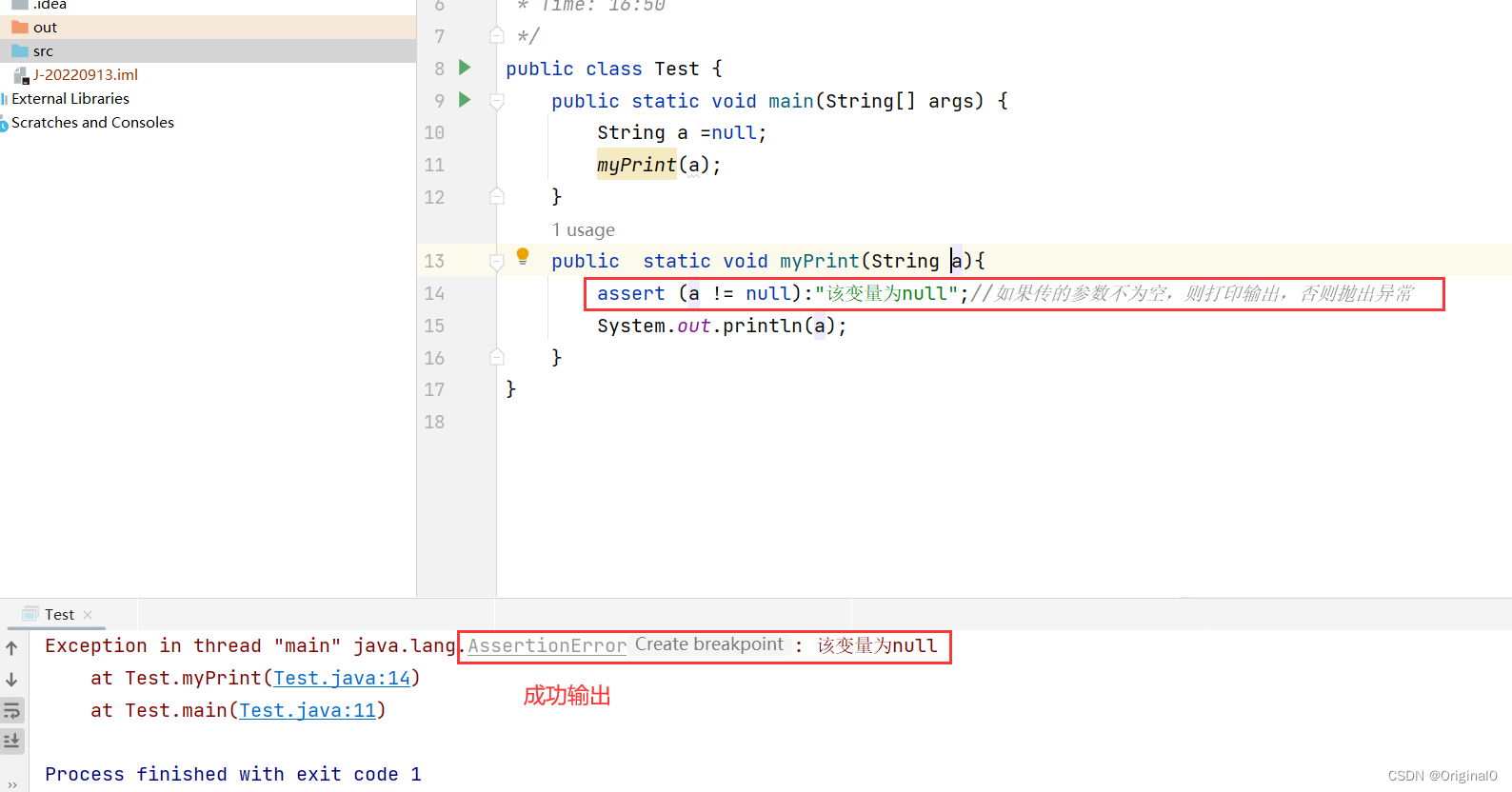The width and height of the screenshot is (1512, 792).
Task: Click the '1 usage' hint above myPrint
Action: (583, 229)
